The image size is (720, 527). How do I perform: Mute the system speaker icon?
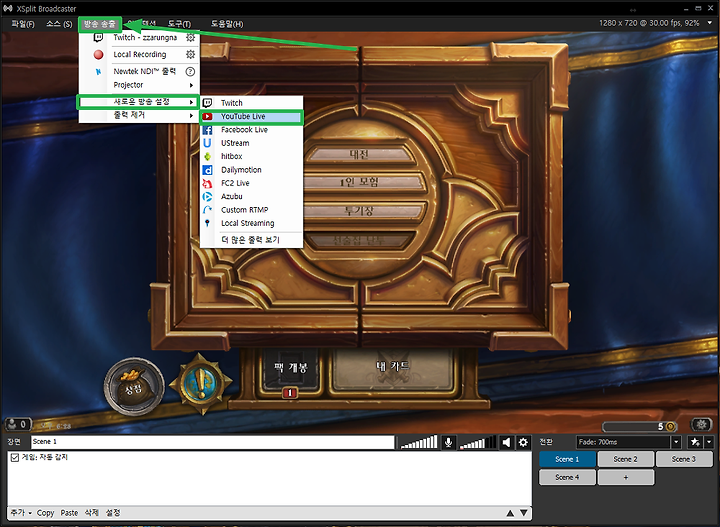tap(506, 443)
